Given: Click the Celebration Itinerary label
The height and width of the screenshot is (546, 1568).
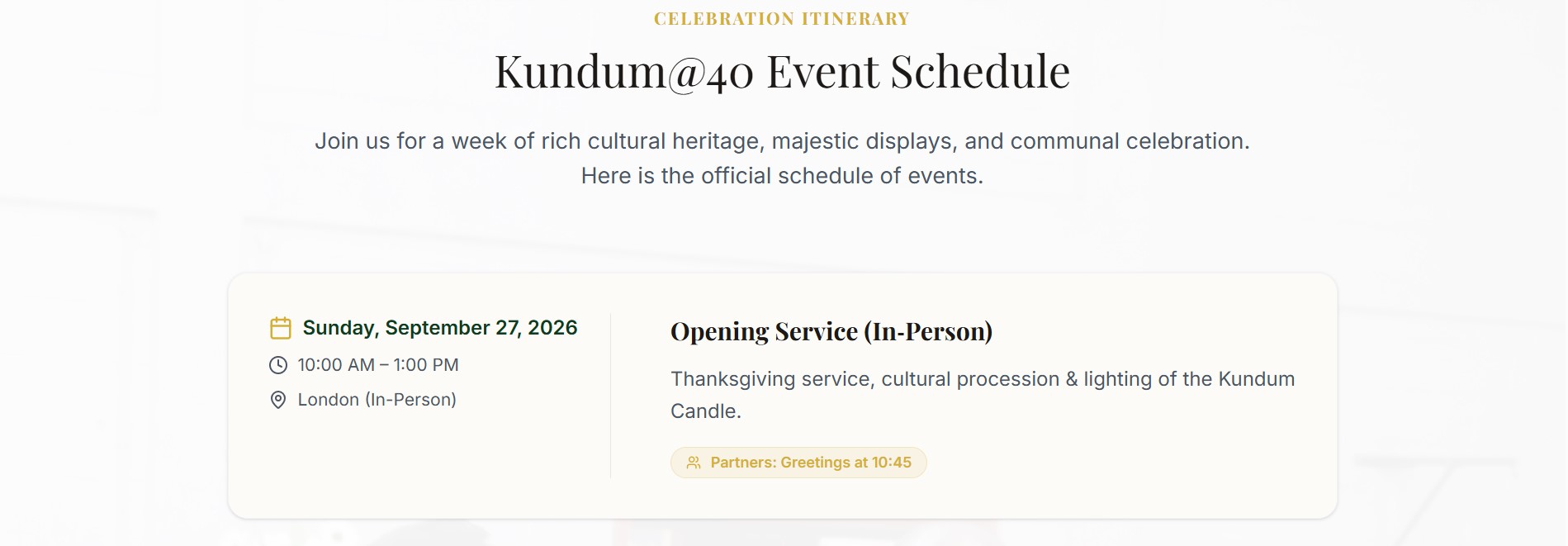Looking at the screenshot, I should (781, 19).
